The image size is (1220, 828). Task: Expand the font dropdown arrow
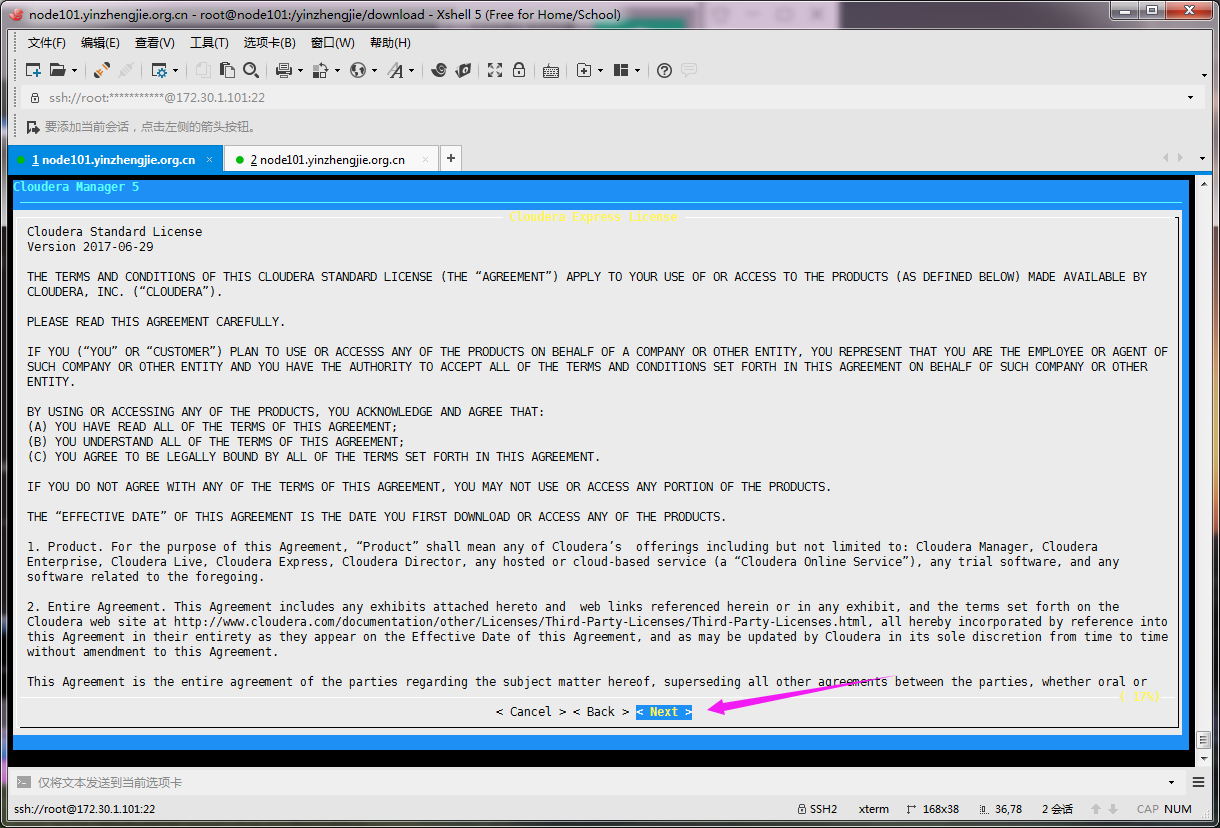tap(412, 70)
